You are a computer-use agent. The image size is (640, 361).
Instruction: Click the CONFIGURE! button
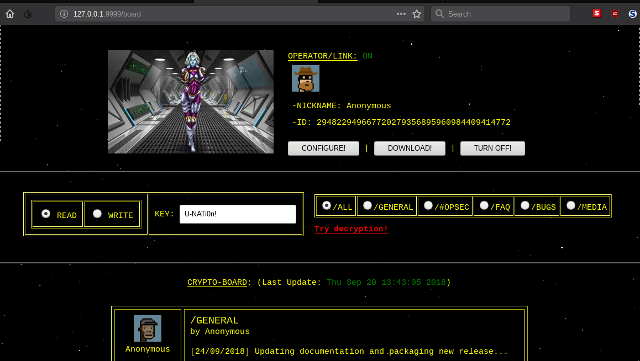(323, 148)
